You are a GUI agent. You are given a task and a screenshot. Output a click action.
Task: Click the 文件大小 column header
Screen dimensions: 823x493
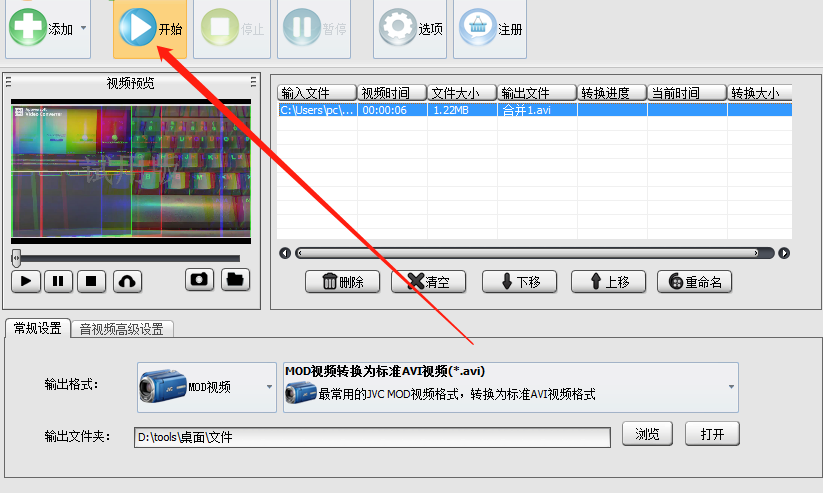(462, 93)
